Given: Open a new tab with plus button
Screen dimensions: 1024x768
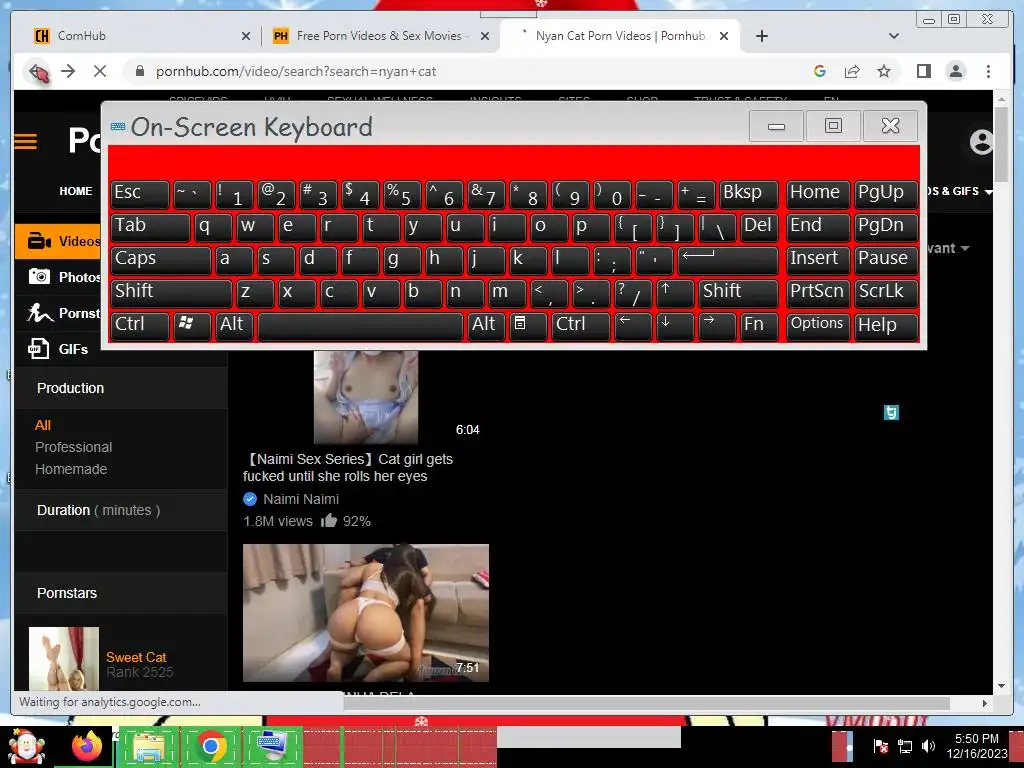Looking at the screenshot, I should (761, 36).
